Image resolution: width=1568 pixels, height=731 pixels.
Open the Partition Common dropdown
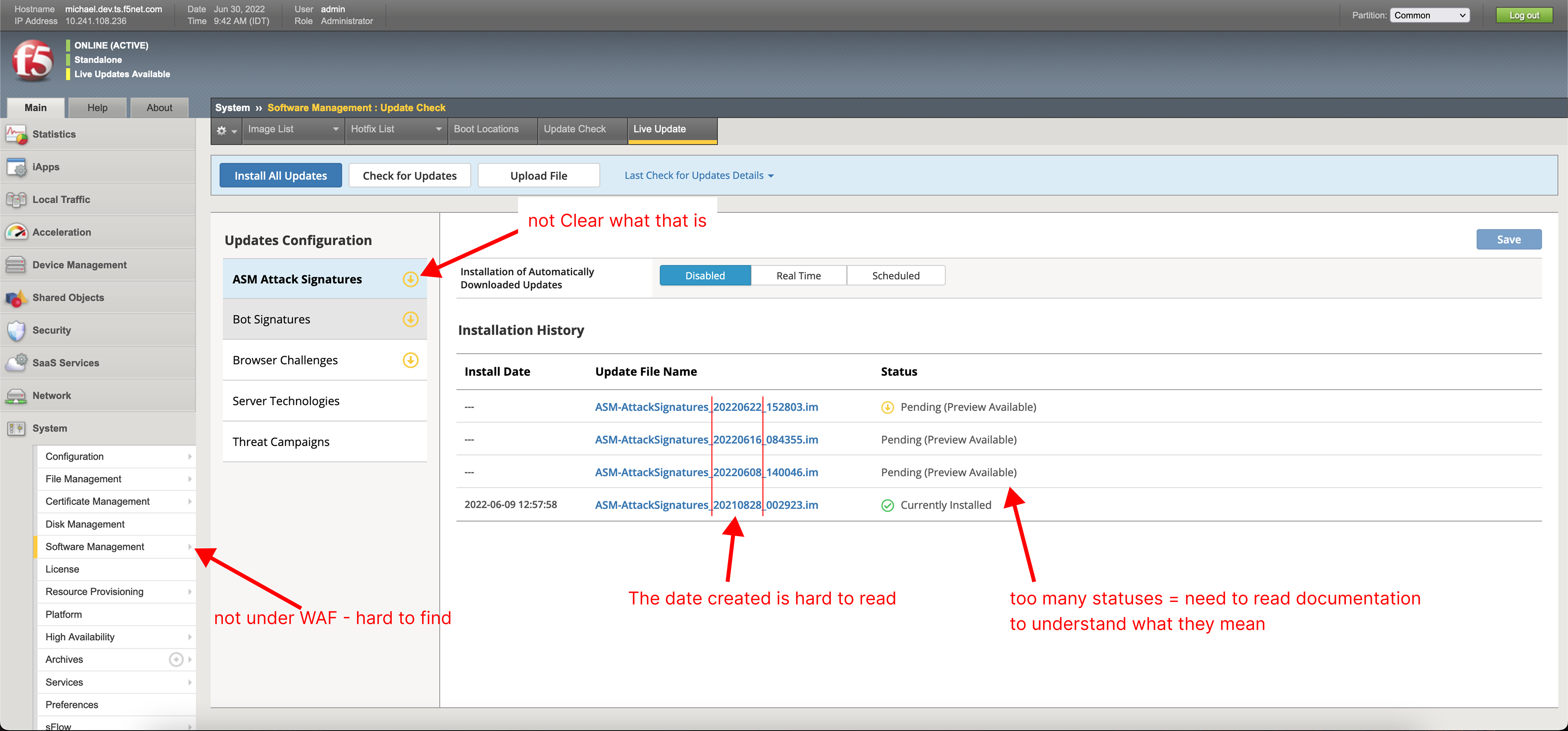[x=1429, y=15]
